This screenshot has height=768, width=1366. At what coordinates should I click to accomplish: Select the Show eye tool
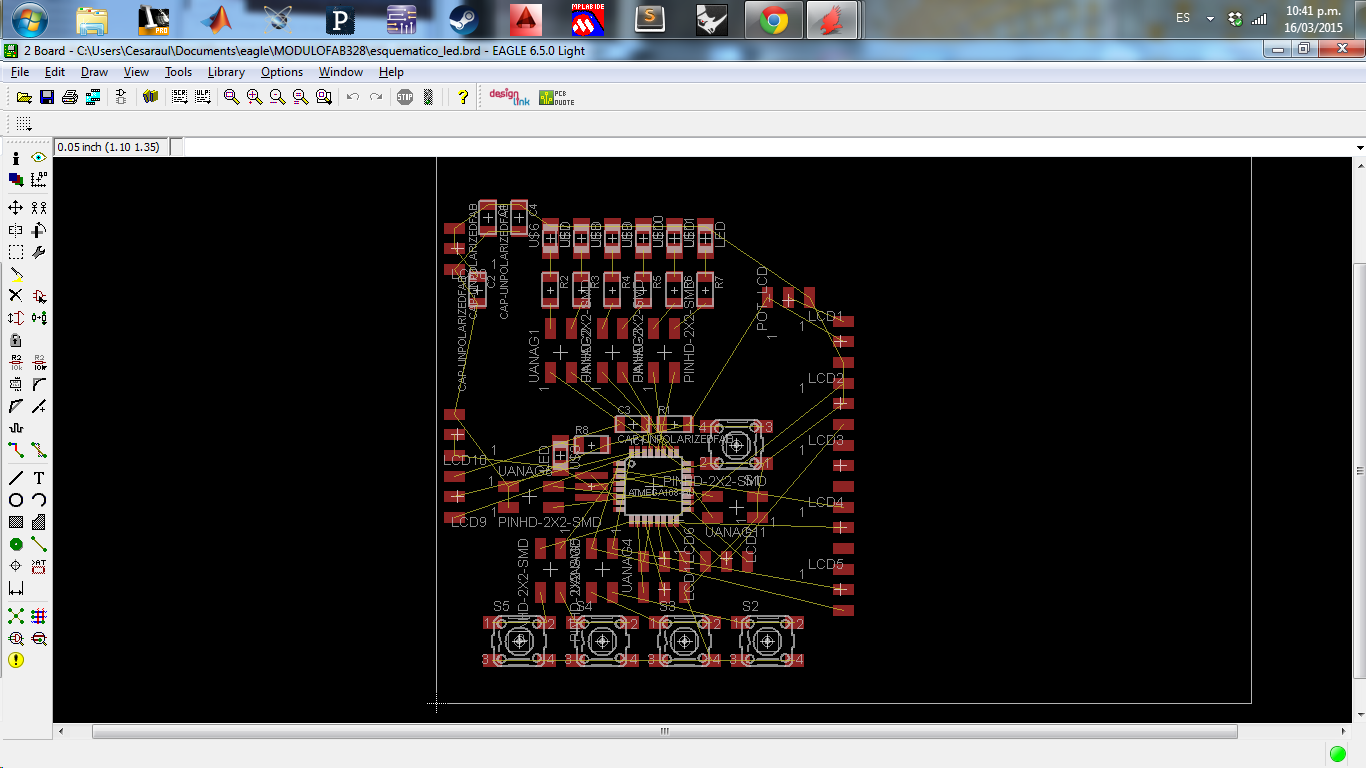[x=39, y=158]
